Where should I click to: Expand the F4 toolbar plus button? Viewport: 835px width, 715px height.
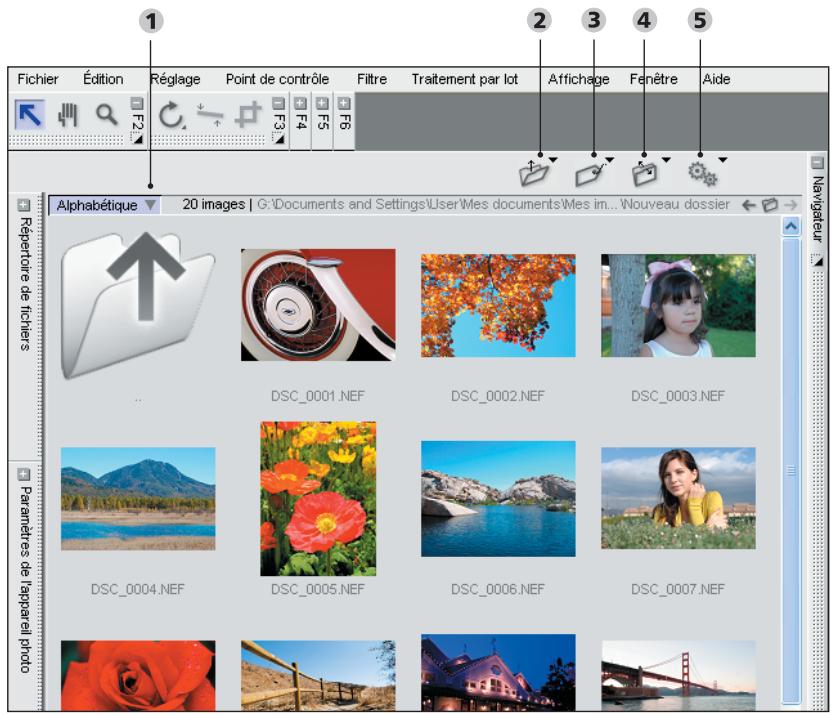tap(300, 103)
